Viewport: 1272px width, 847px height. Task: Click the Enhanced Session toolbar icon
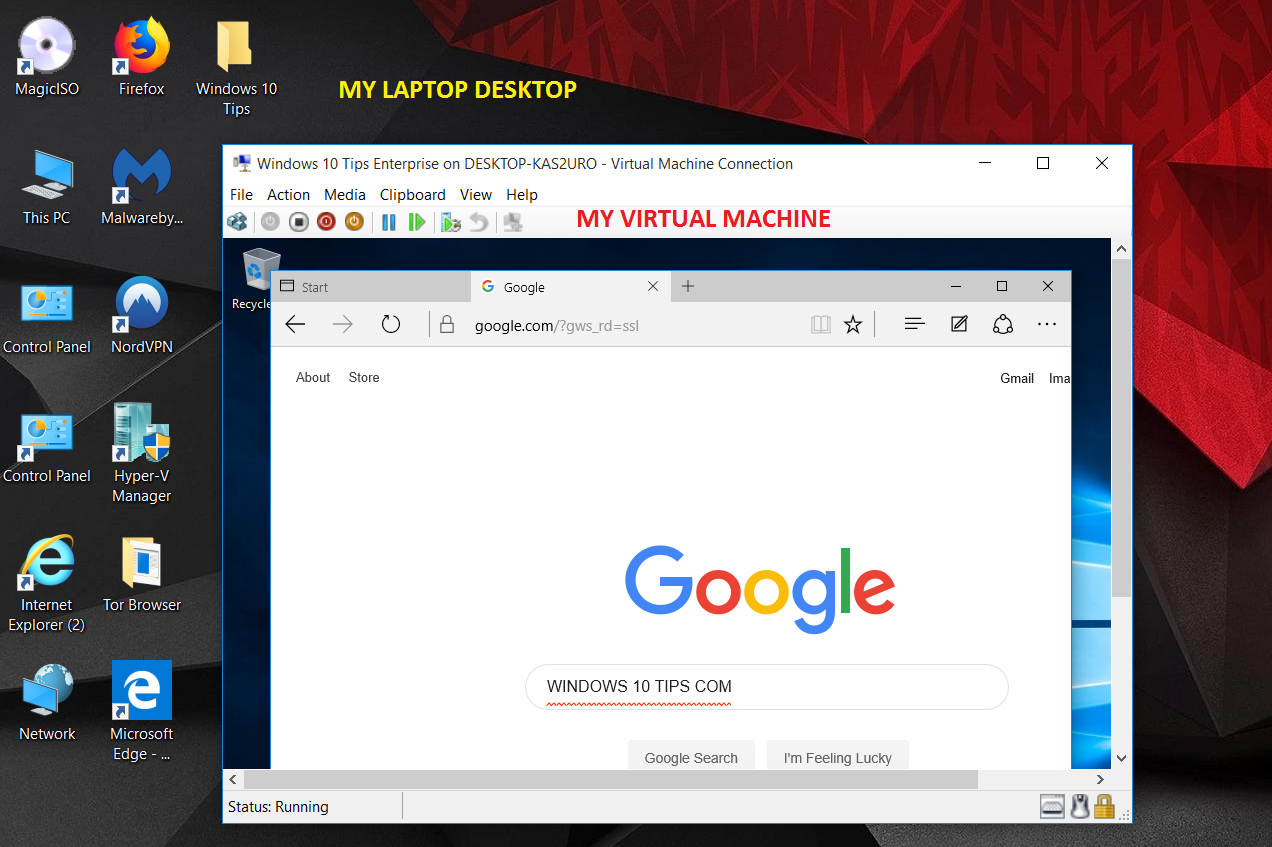pos(513,222)
